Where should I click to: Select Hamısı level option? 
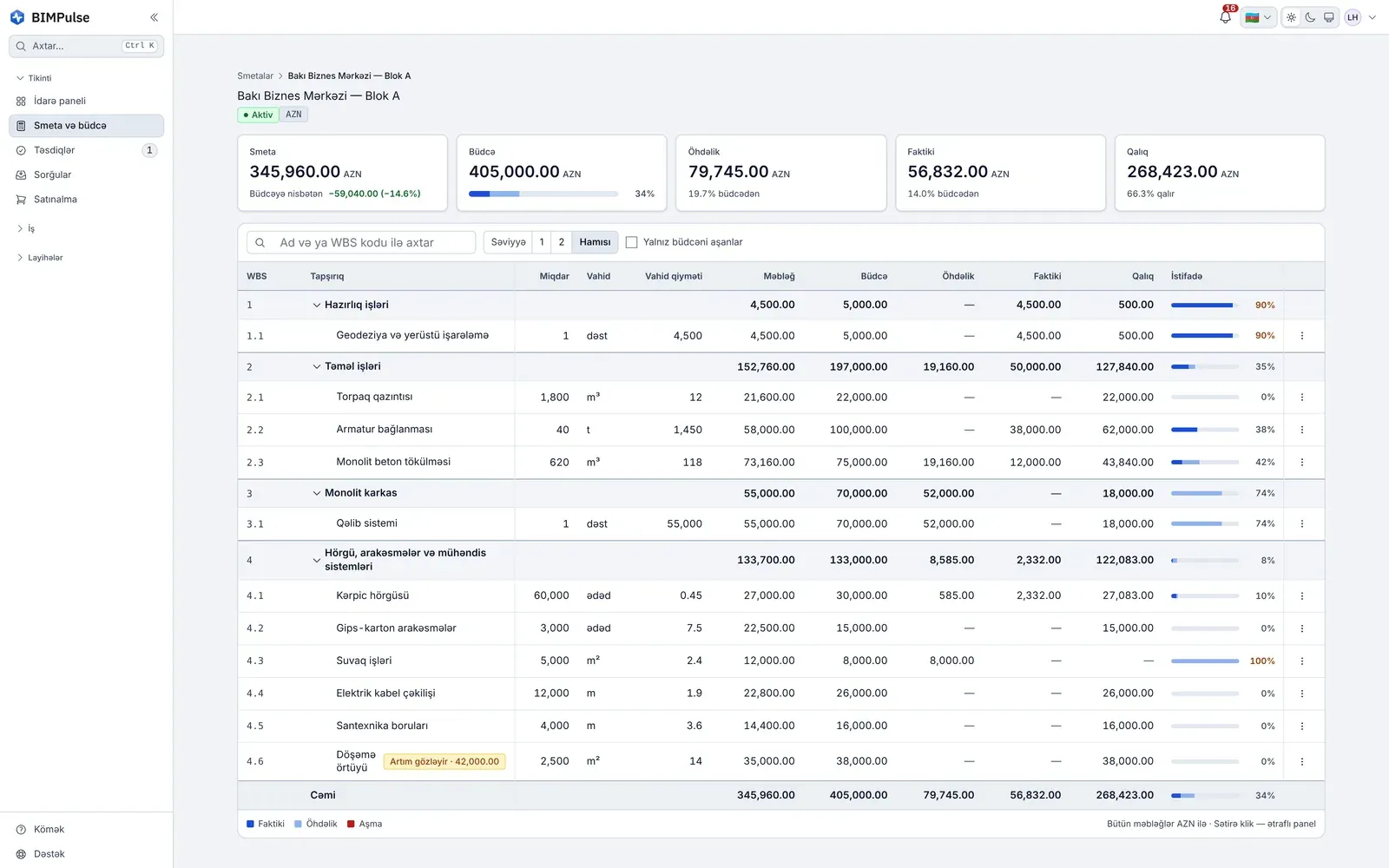tap(595, 242)
